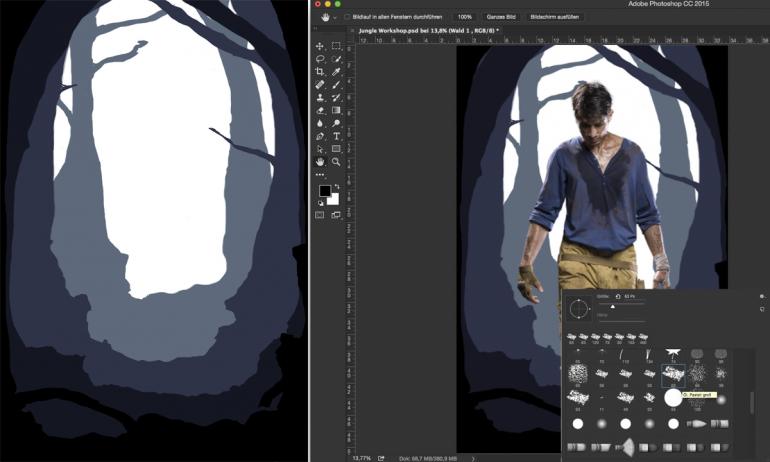This screenshot has height=462, width=770.
Task: Select the Eyedropper tool
Action: (336, 72)
